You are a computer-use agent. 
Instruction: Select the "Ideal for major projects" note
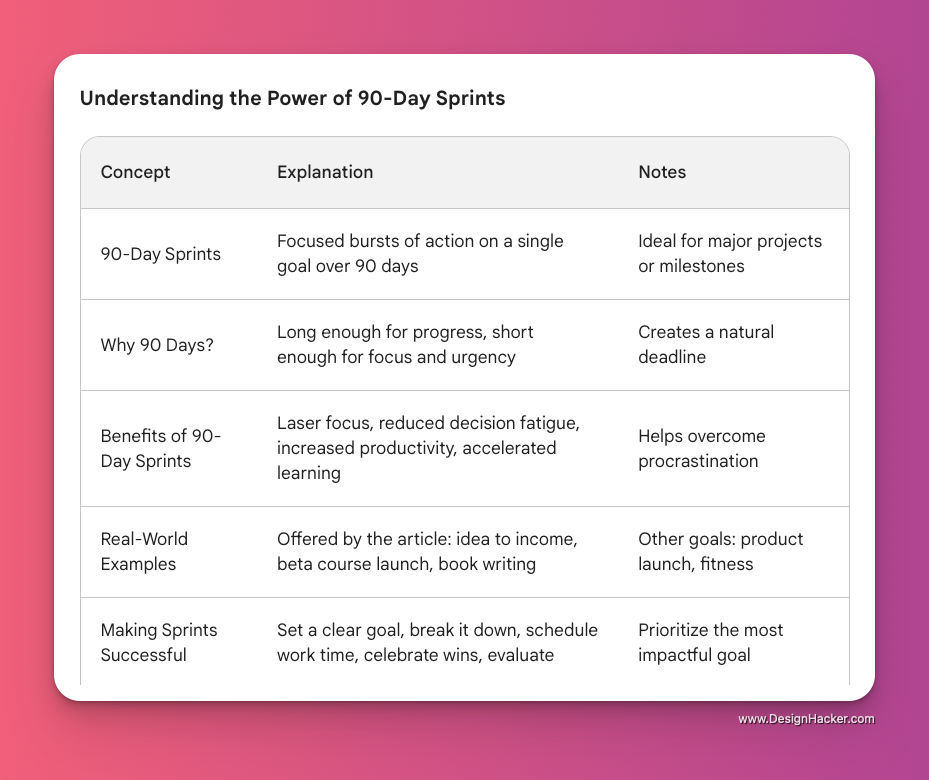(x=730, y=254)
